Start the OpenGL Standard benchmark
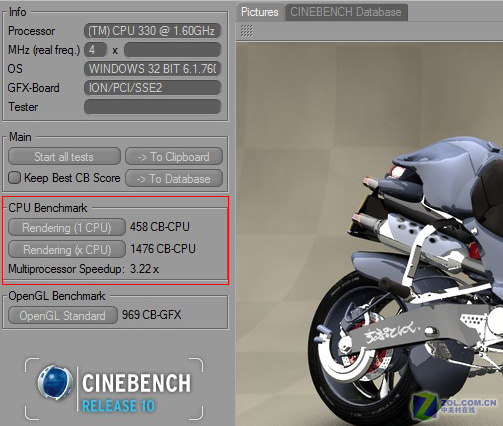The height and width of the screenshot is (426, 503). click(63, 315)
